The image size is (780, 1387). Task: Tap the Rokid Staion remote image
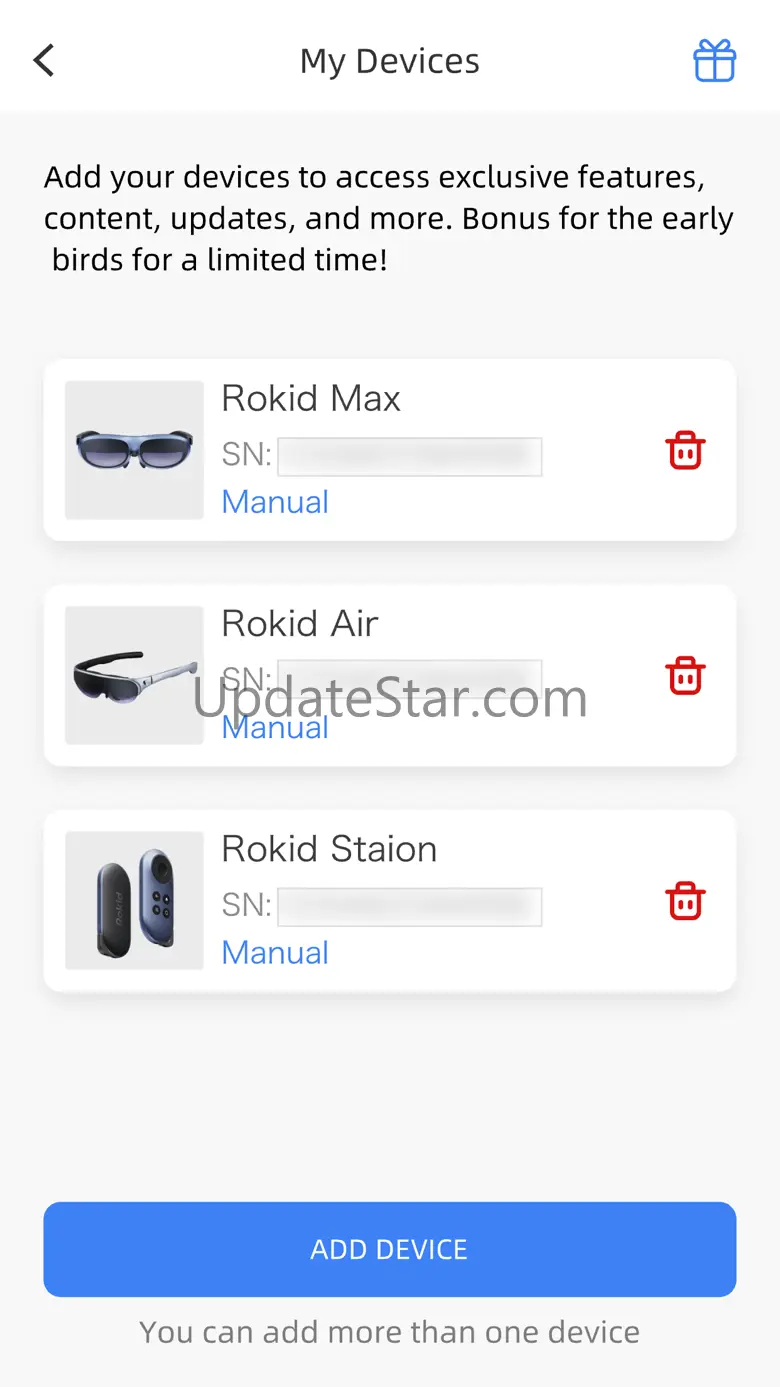[134, 900]
